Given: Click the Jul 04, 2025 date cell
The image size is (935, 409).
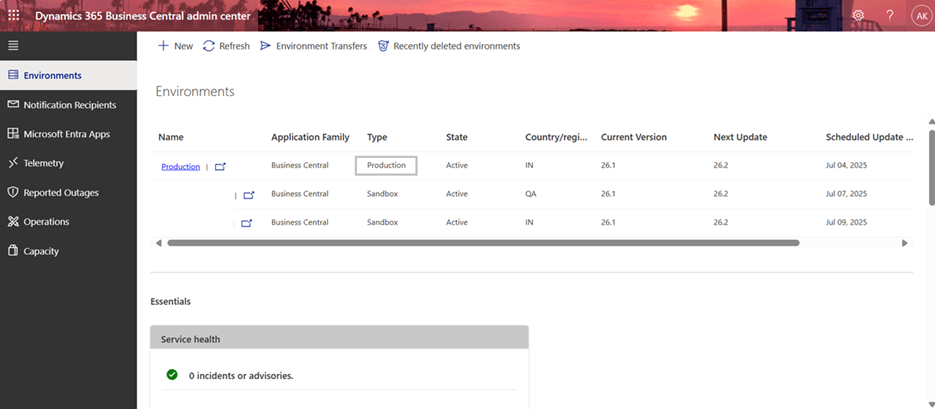Looking at the screenshot, I should [846, 165].
